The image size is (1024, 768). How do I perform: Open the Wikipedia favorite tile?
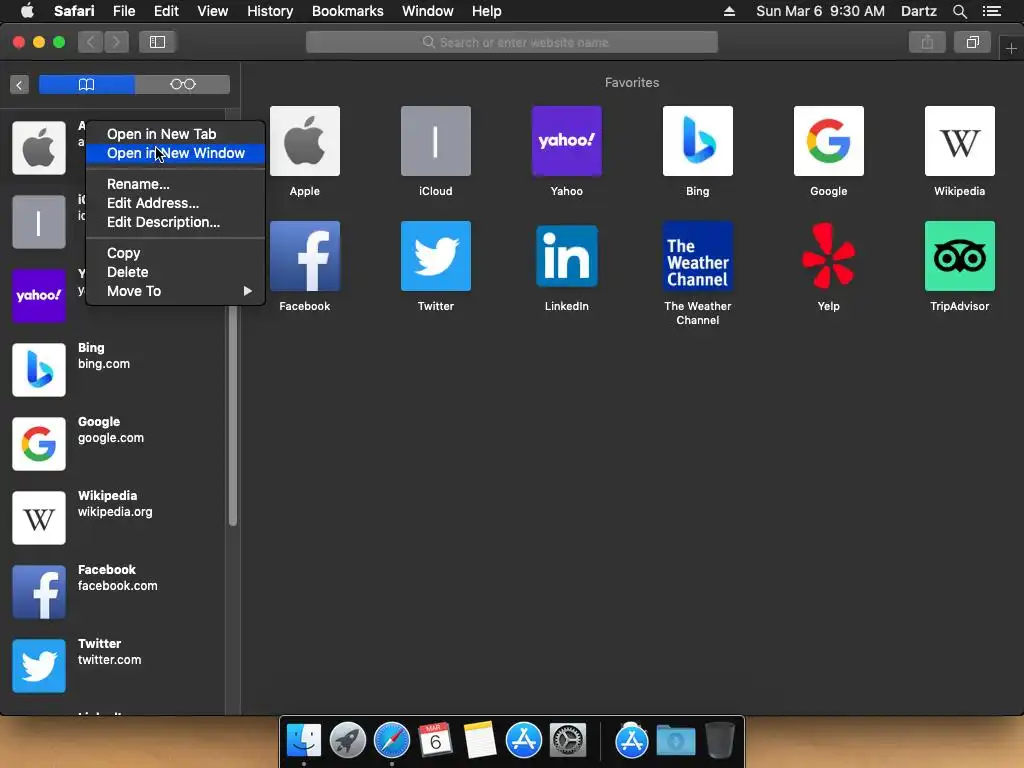(x=959, y=141)
